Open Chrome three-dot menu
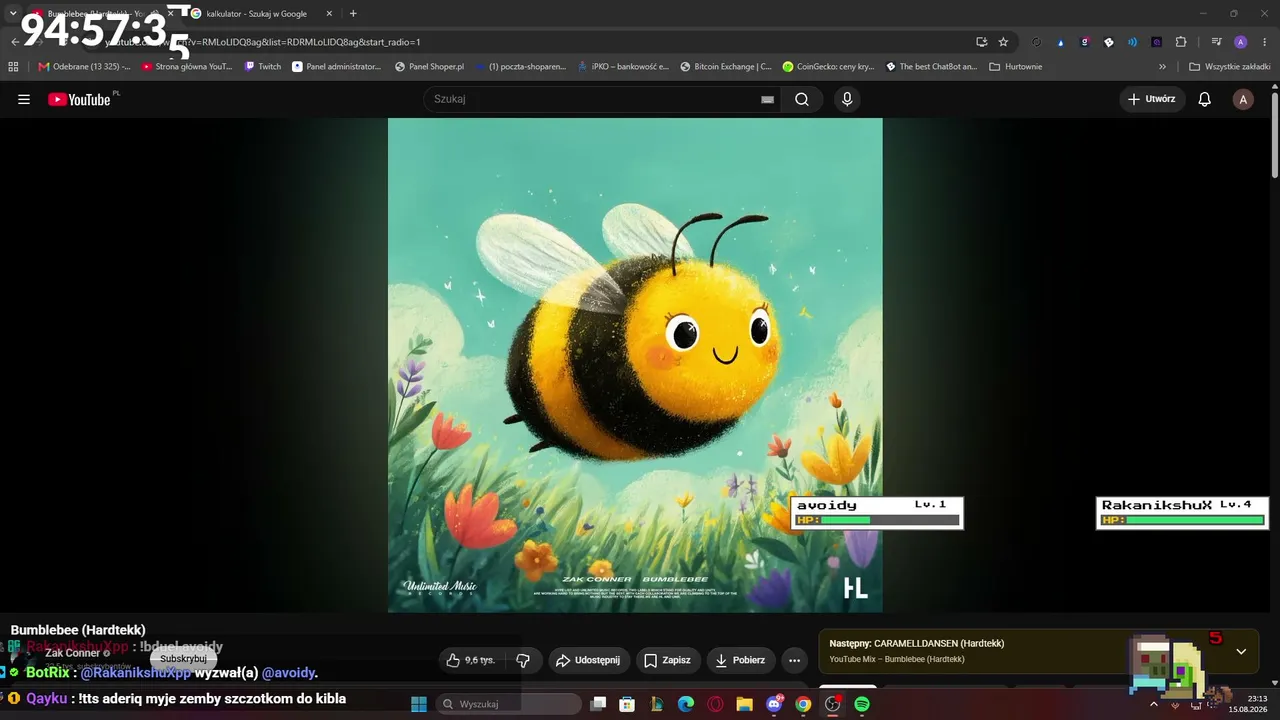The height and width of the screenshot is (720, 1280). (1265, 42)
